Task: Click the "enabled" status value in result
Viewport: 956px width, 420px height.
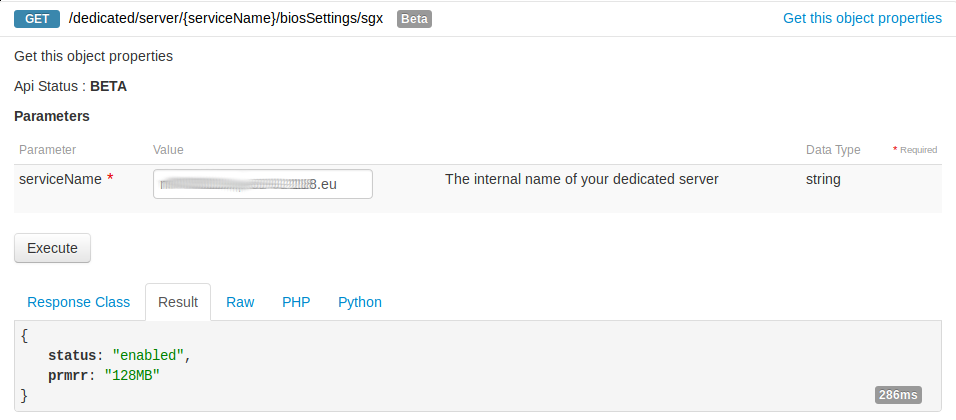Action: 149,355
